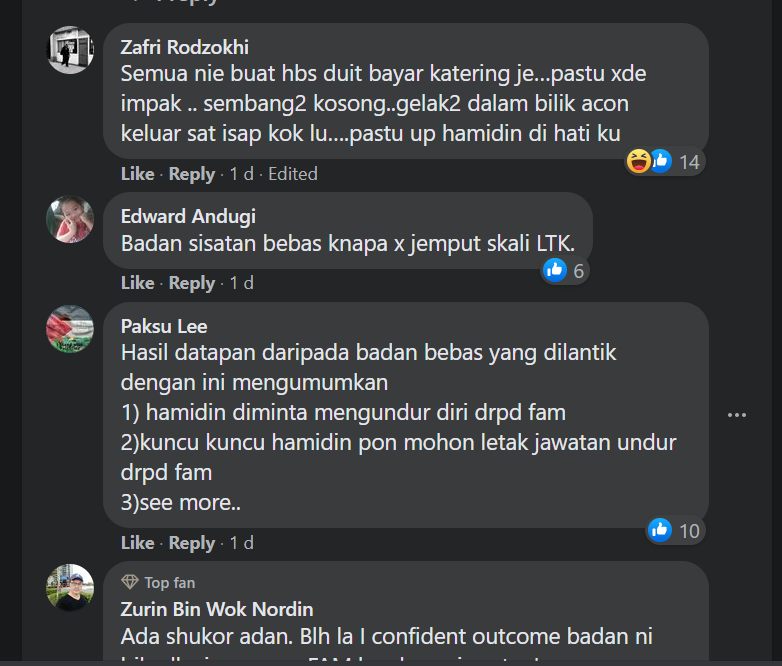The image size is (782, 666).
Task: Reply to Paksu Lee's comment
Action: point(192,543)
